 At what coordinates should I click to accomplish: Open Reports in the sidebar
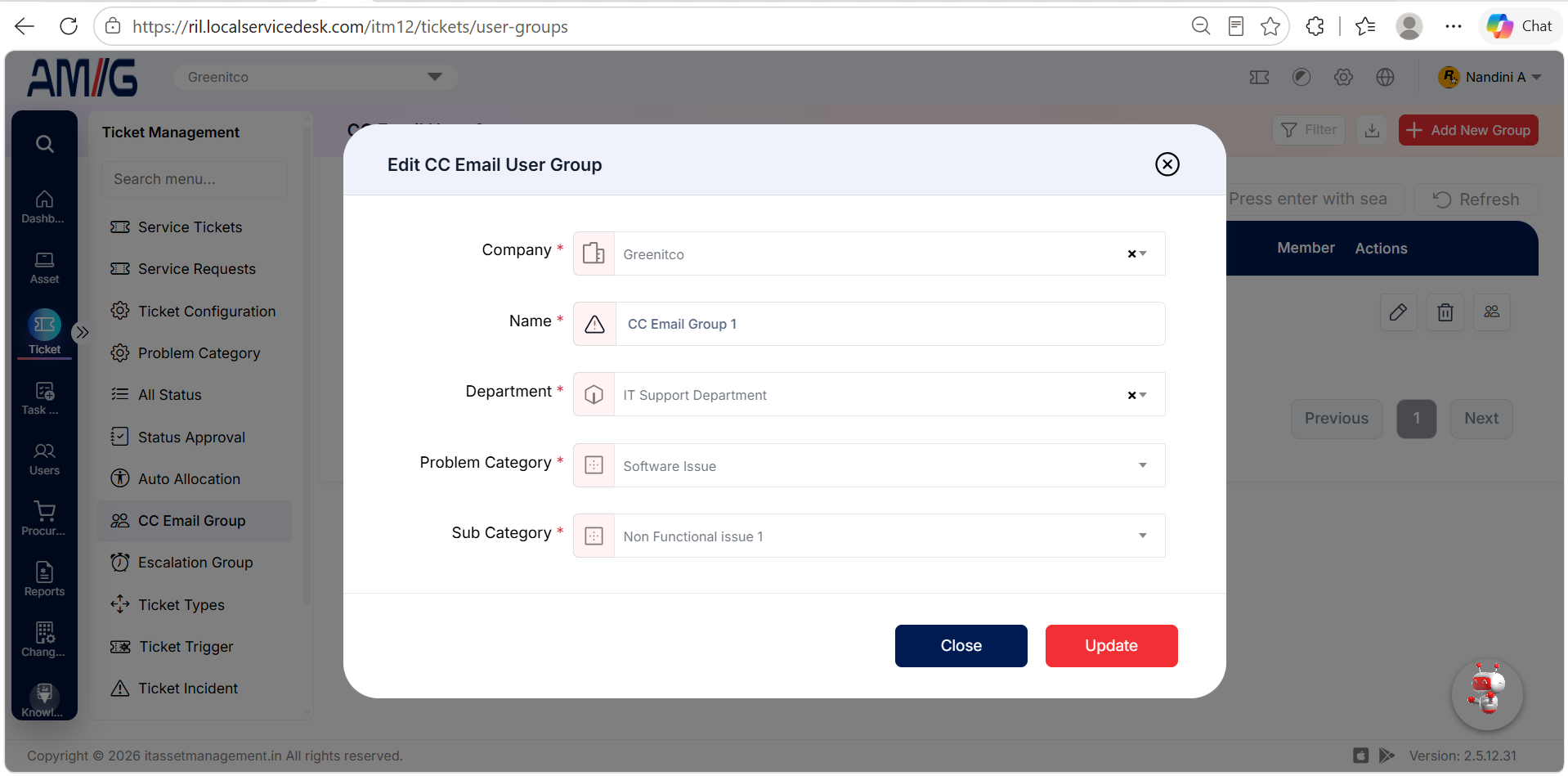[44, 580]
